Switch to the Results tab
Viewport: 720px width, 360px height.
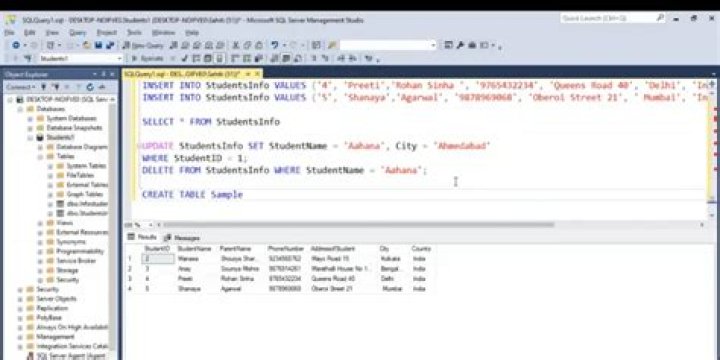[142, 237]
